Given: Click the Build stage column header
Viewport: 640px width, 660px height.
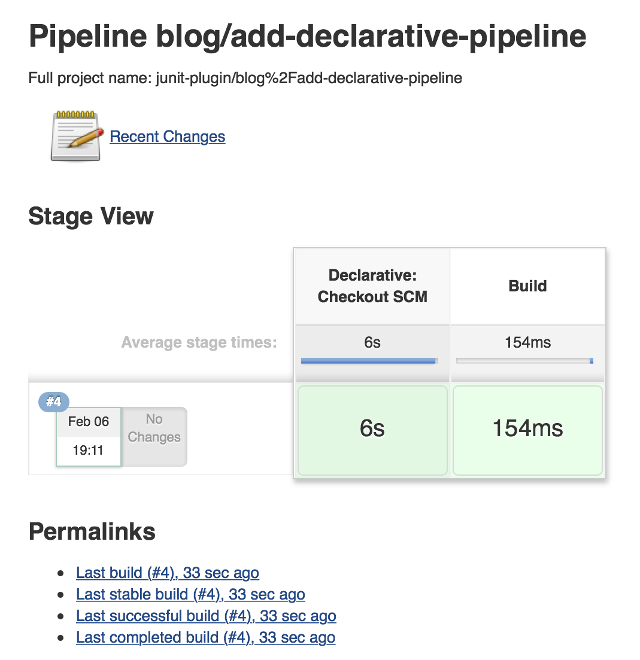Looking at the screenshot, I should pyautogui.click(x=527, y=286).
